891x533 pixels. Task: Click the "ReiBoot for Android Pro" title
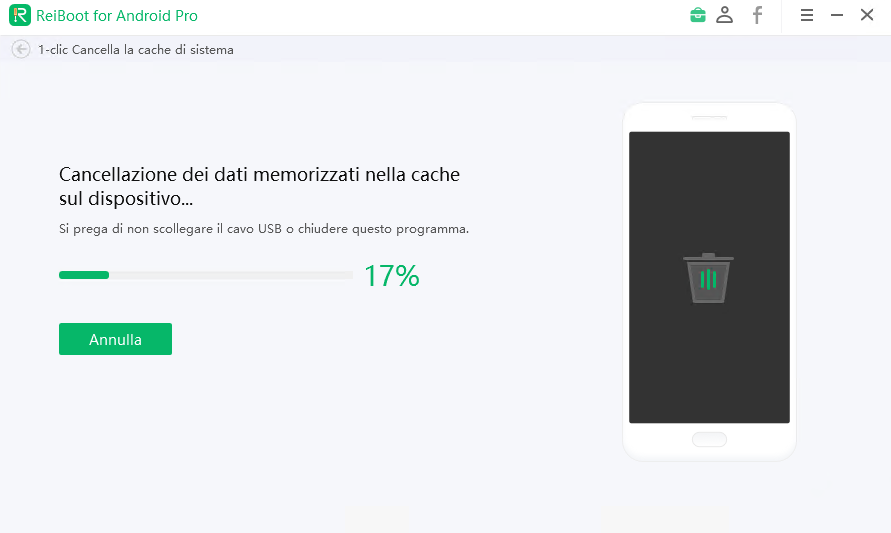[118, 16]
